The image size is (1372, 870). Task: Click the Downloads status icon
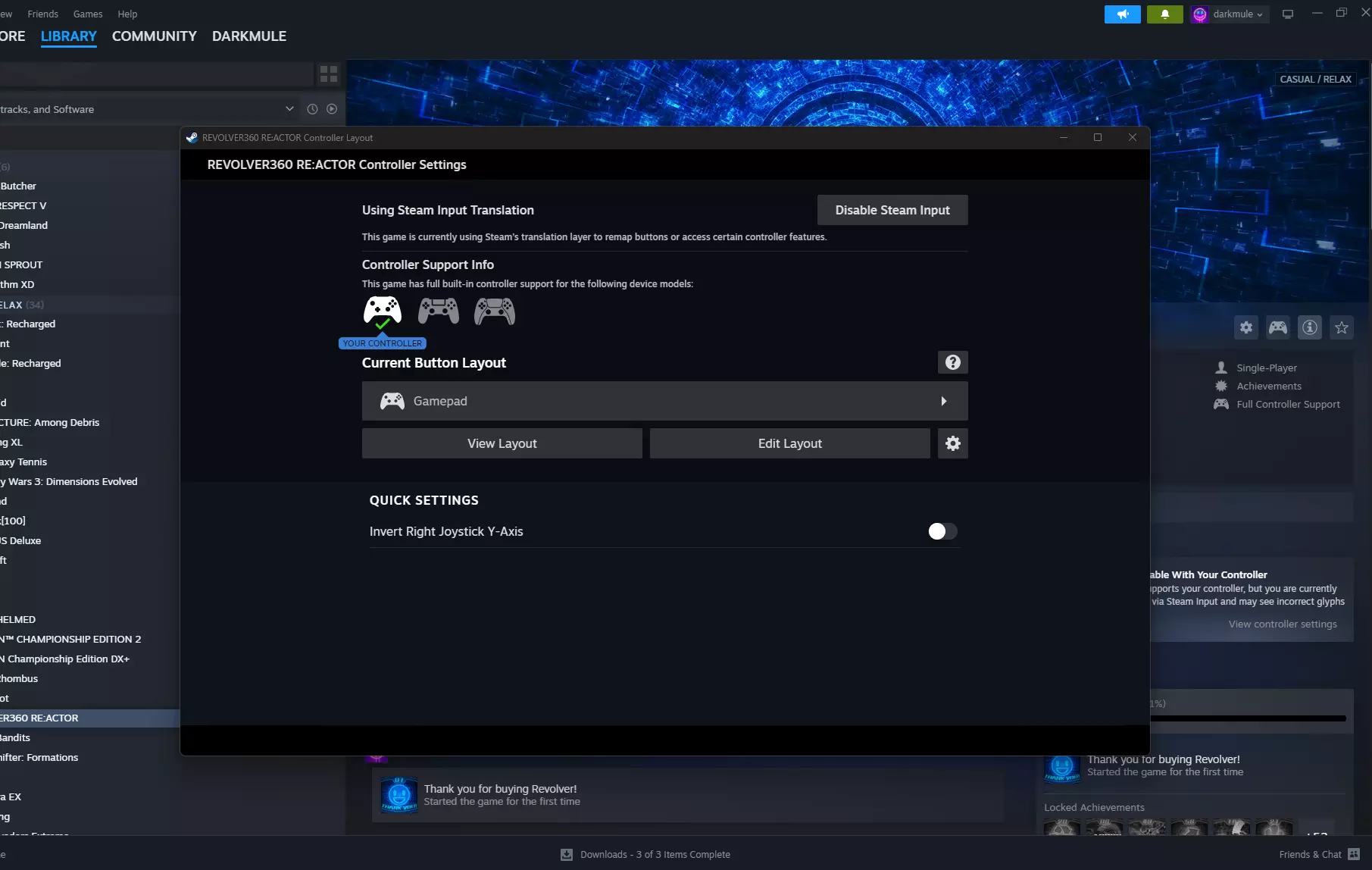click(x=567, y=855)
